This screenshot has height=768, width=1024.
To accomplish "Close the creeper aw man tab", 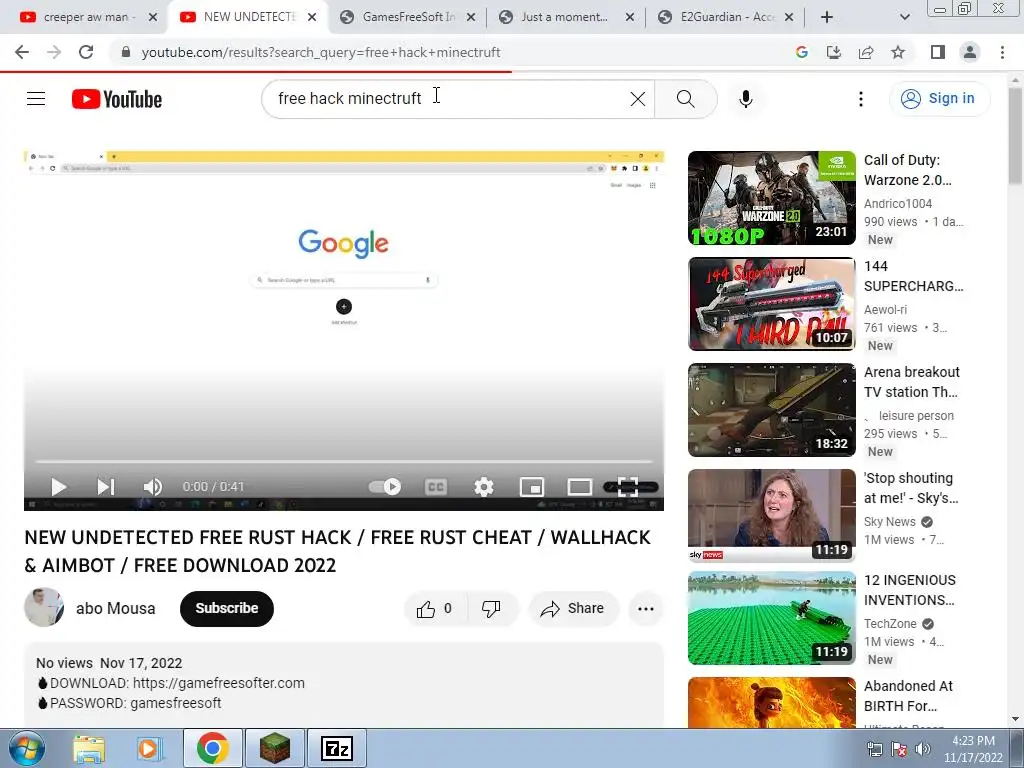I will [x=153, y=17].
